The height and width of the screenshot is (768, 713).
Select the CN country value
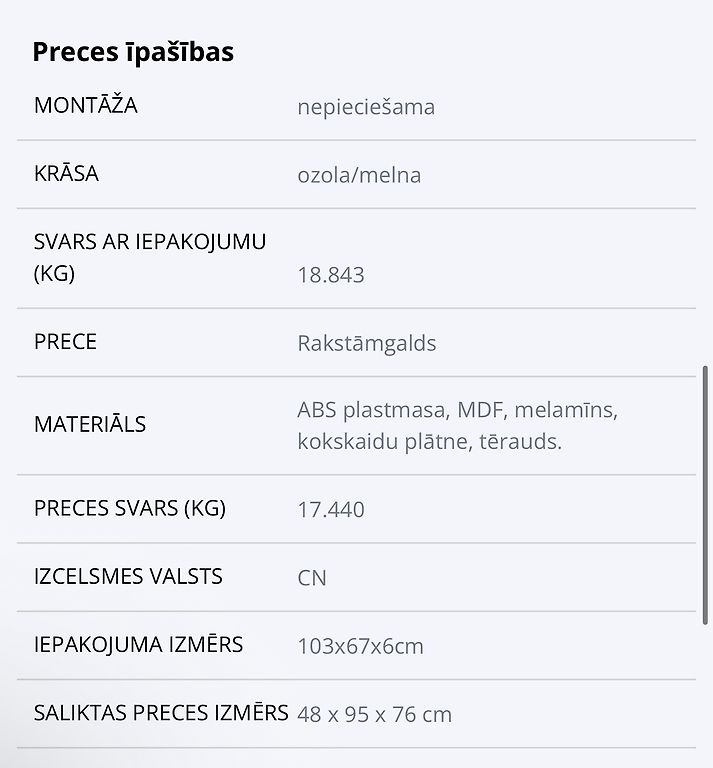(312, 578)
